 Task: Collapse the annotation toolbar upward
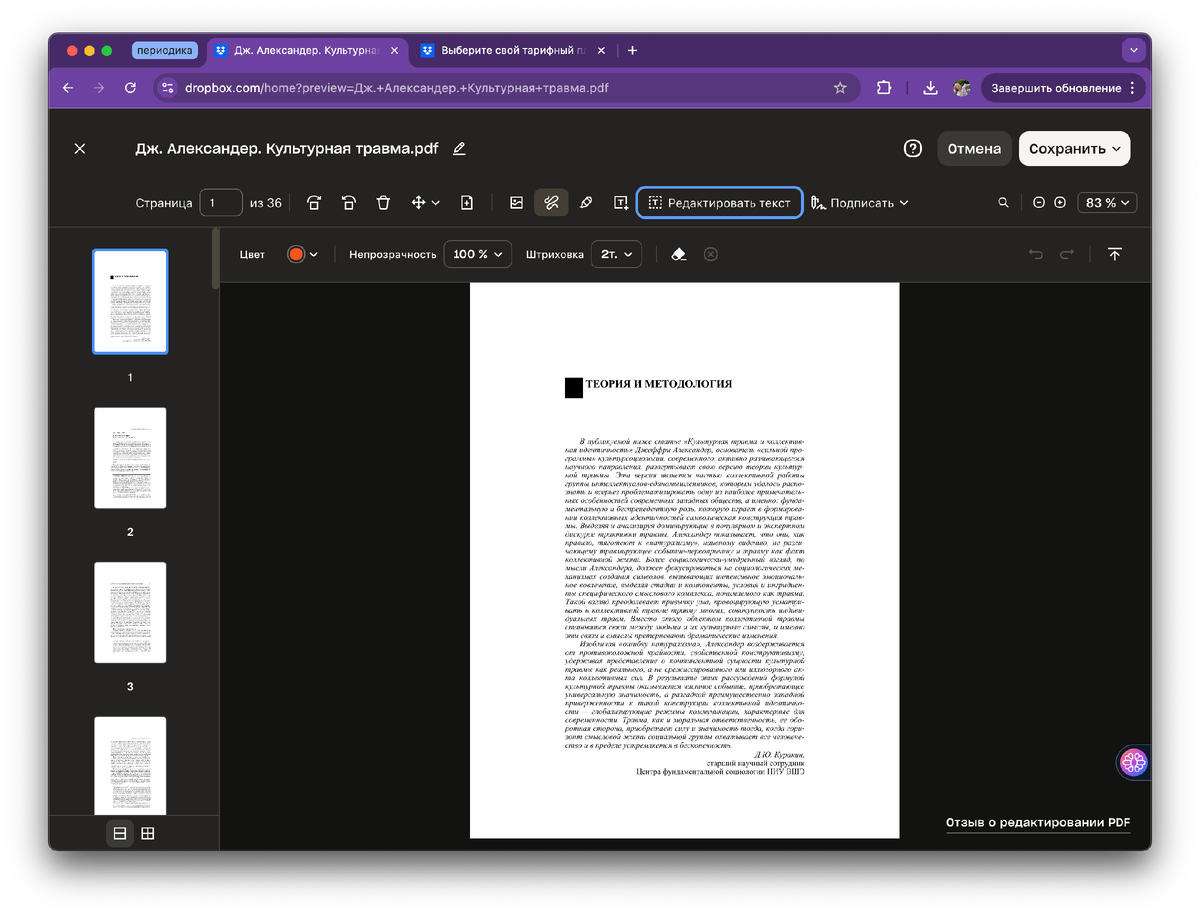point(1115,254)
